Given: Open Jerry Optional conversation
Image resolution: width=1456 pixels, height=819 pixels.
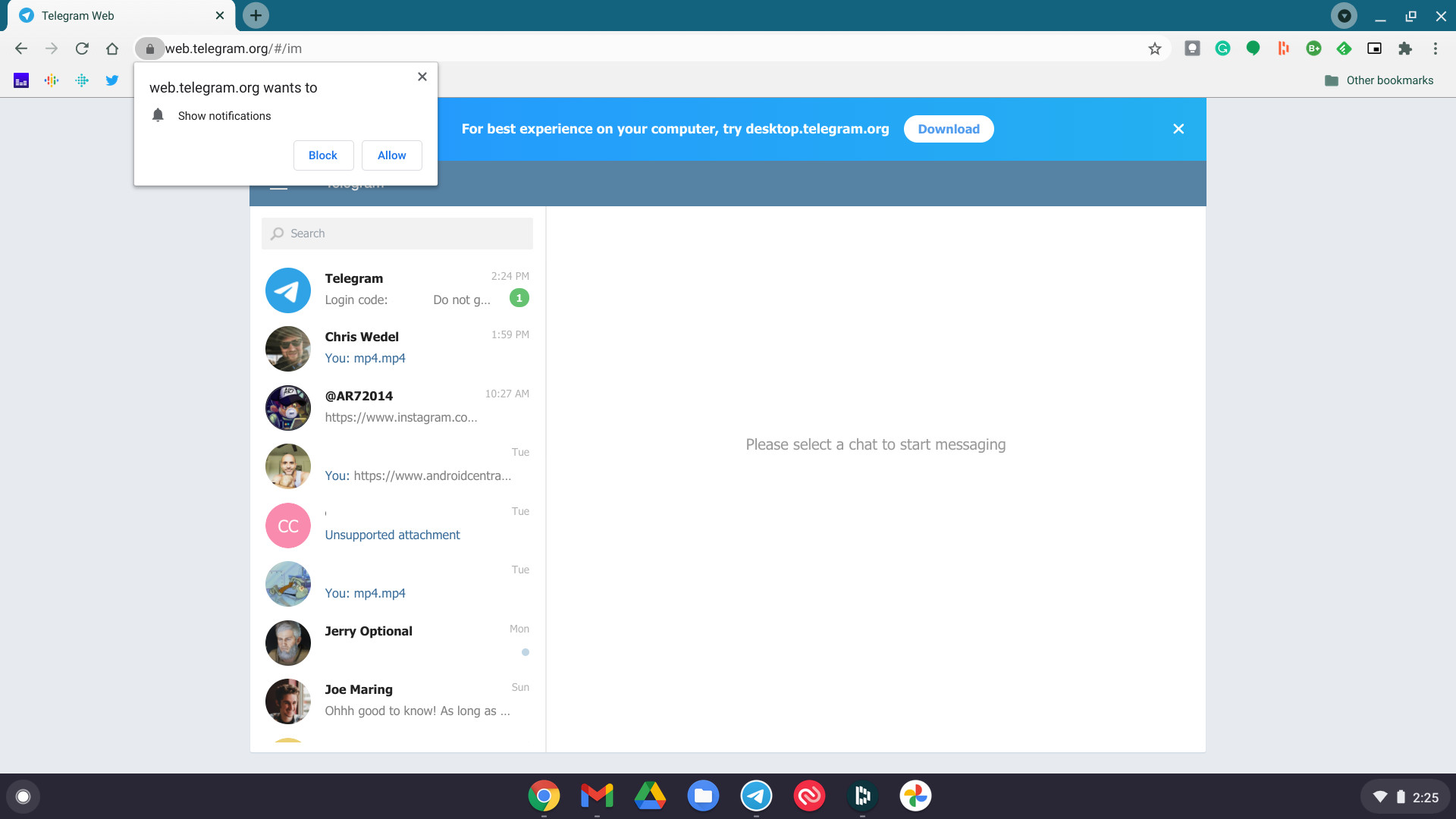Looking at the screenshot, I should click(x=397, y=642).
